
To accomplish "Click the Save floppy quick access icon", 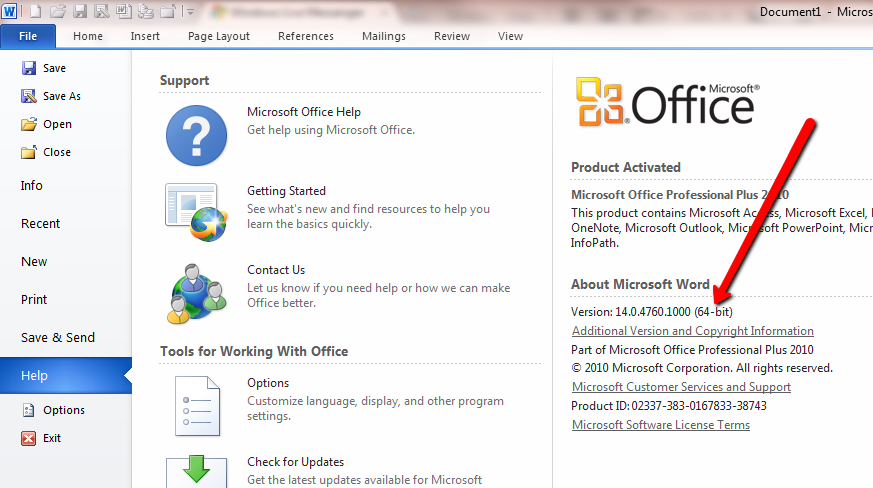I will 80,11.
